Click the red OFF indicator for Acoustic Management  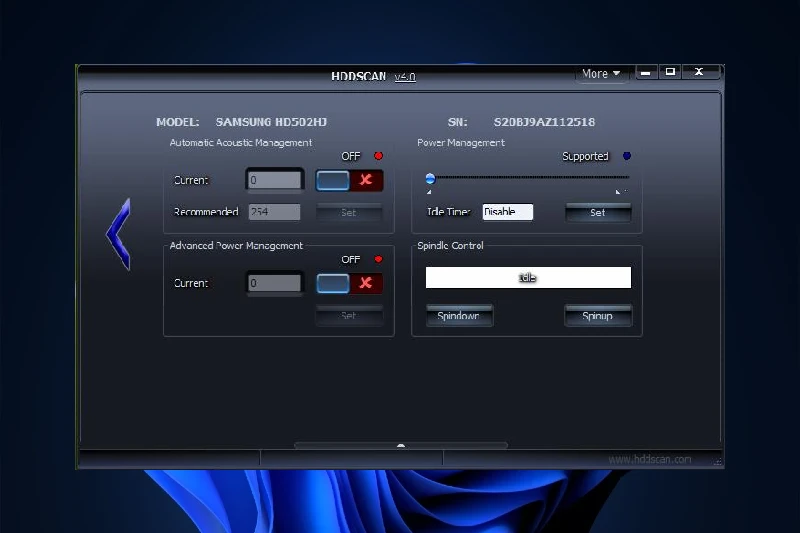379,156
